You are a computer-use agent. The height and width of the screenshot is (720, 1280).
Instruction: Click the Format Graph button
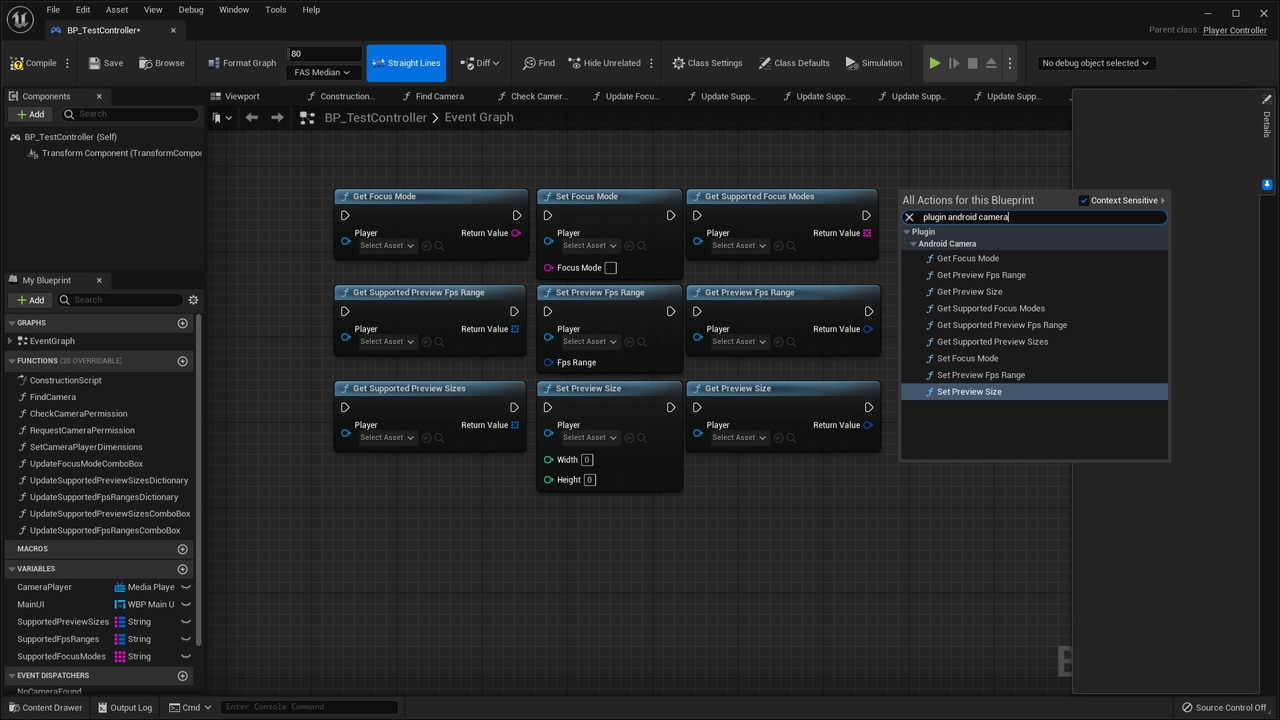click(242, 63)
